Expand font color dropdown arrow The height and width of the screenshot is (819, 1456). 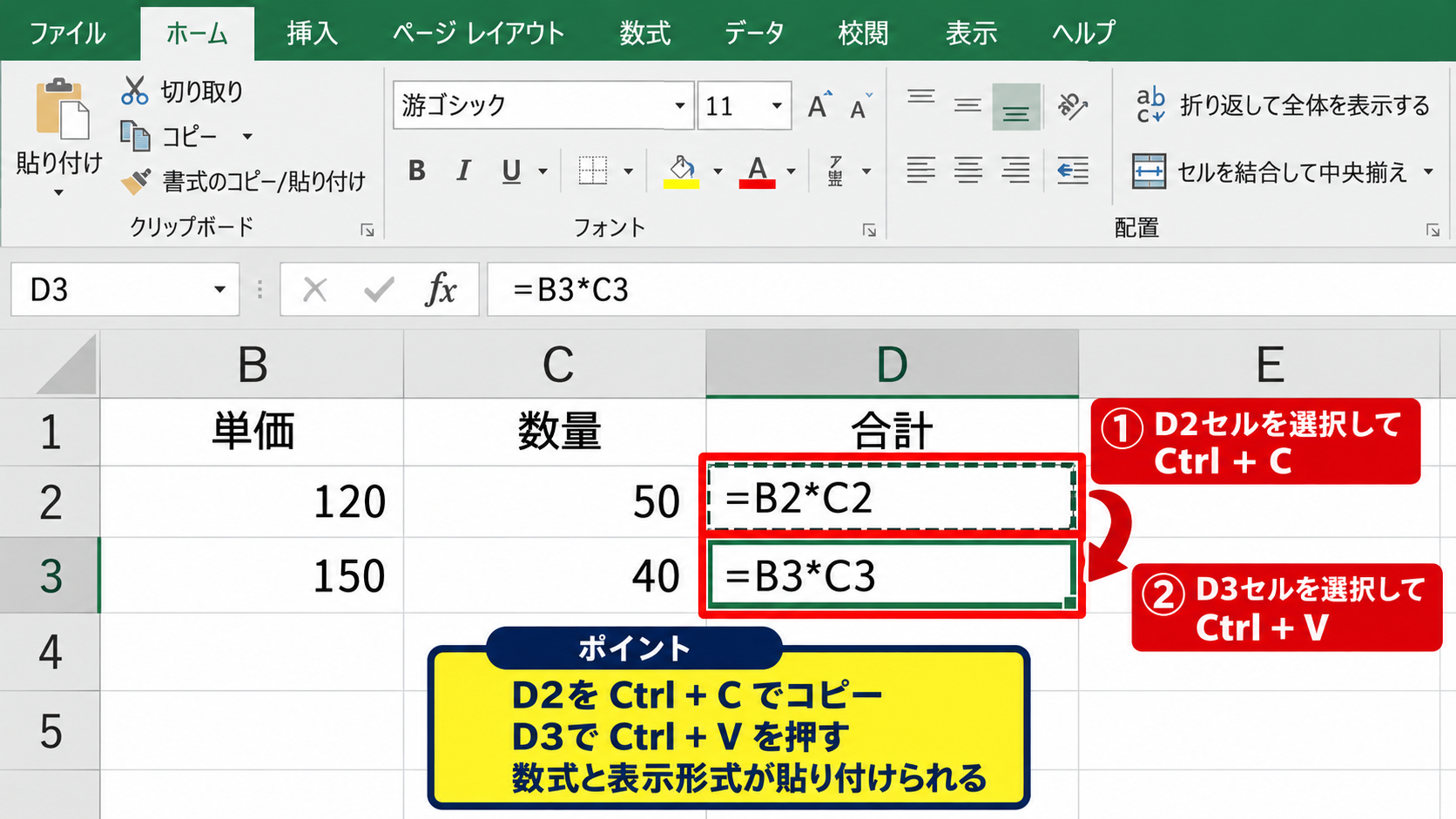(791, 171)
